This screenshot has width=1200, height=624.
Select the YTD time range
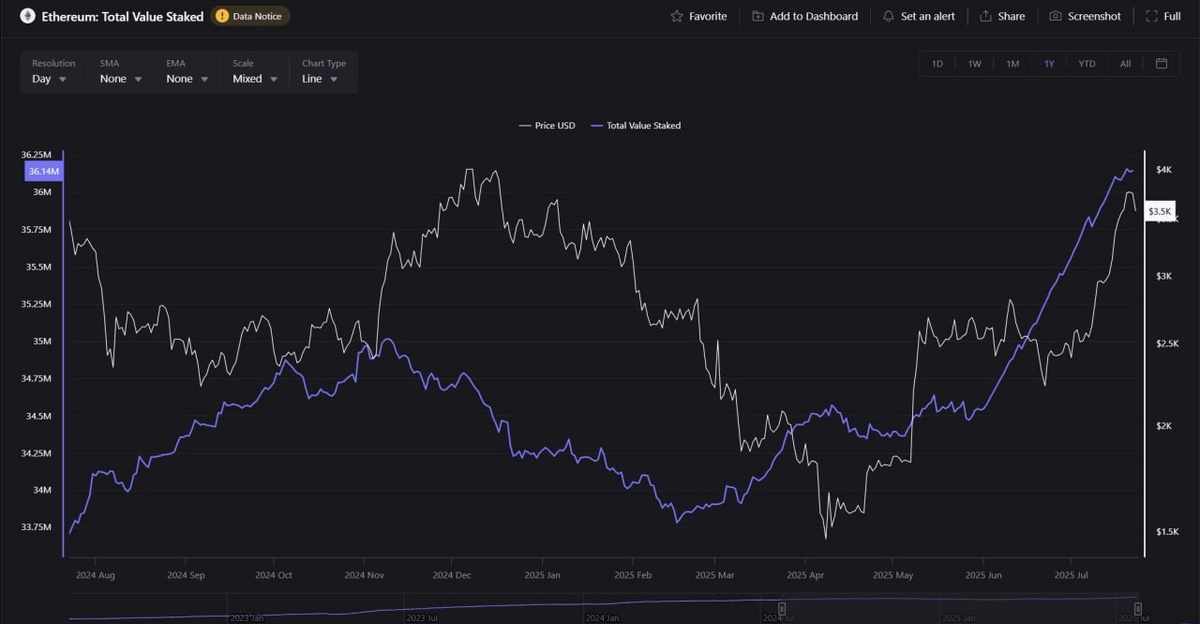click(x=1087, y=64)
